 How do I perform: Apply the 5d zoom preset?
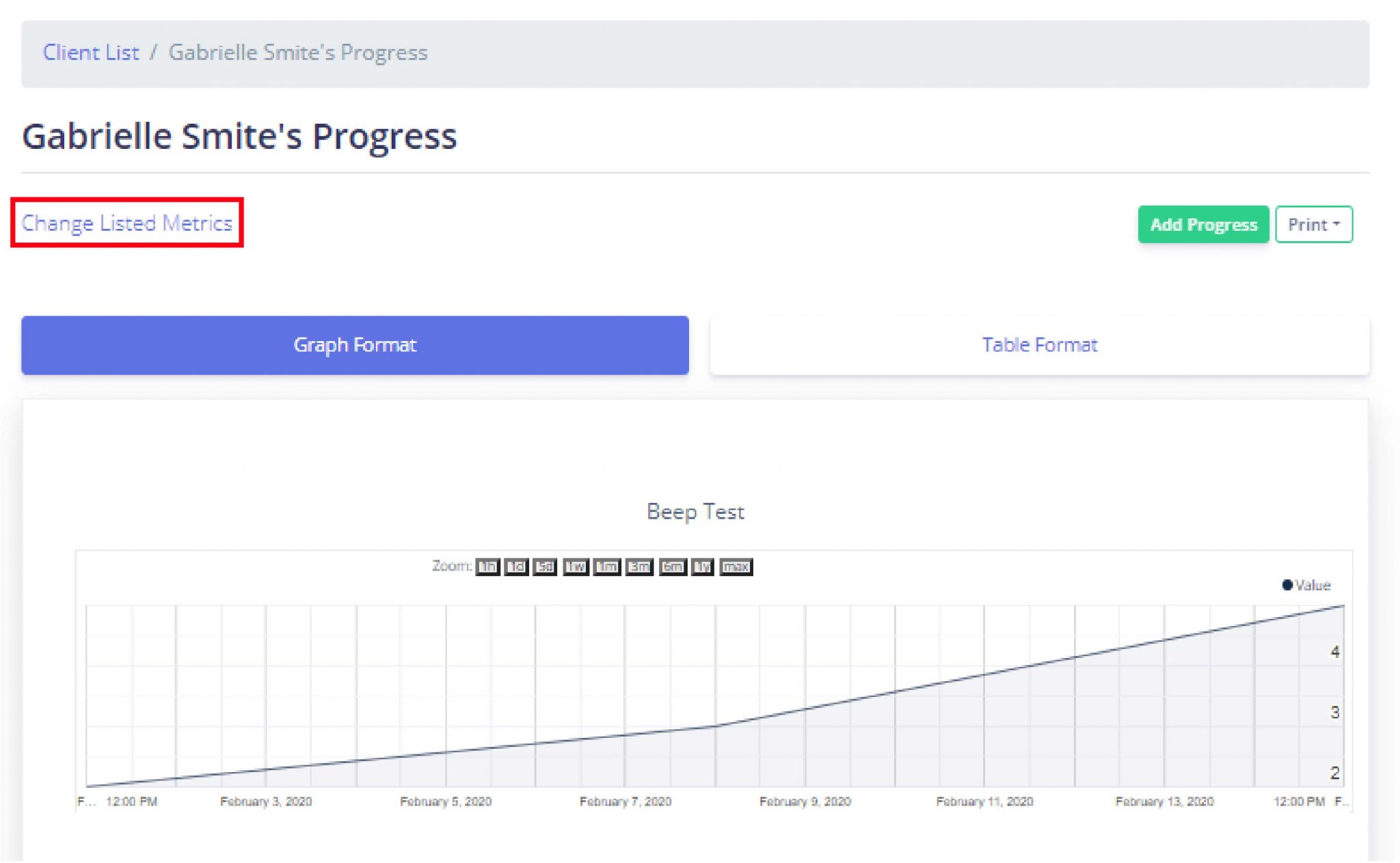click(546, 566)
